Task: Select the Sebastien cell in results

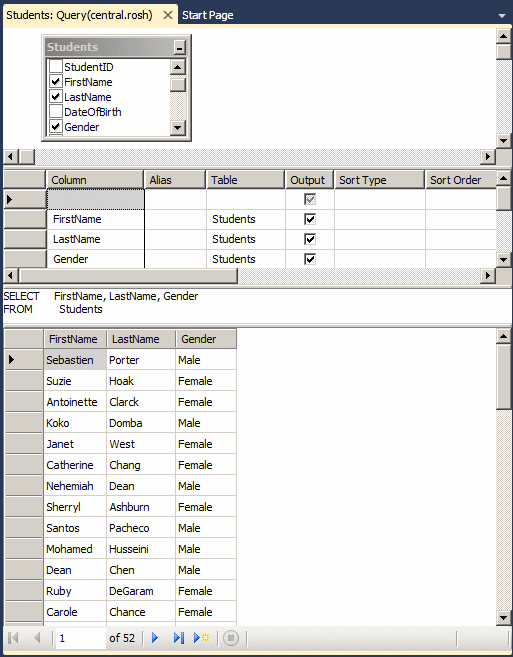Action: pos(75,360)
